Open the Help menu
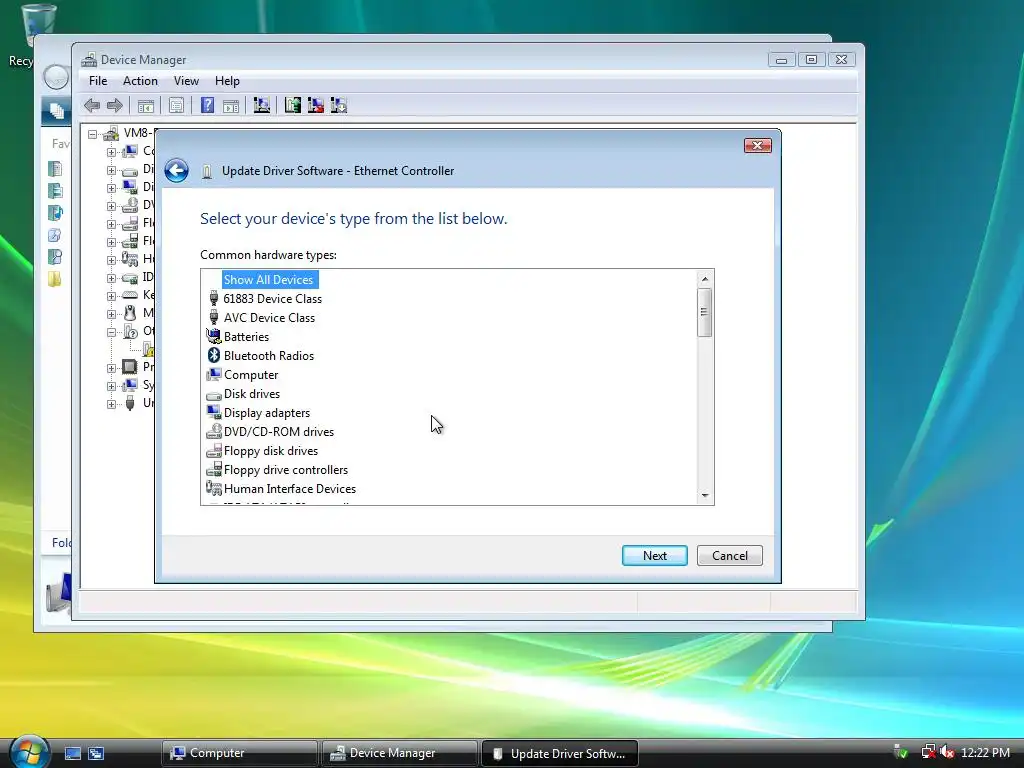 click(x=227, y=81)
